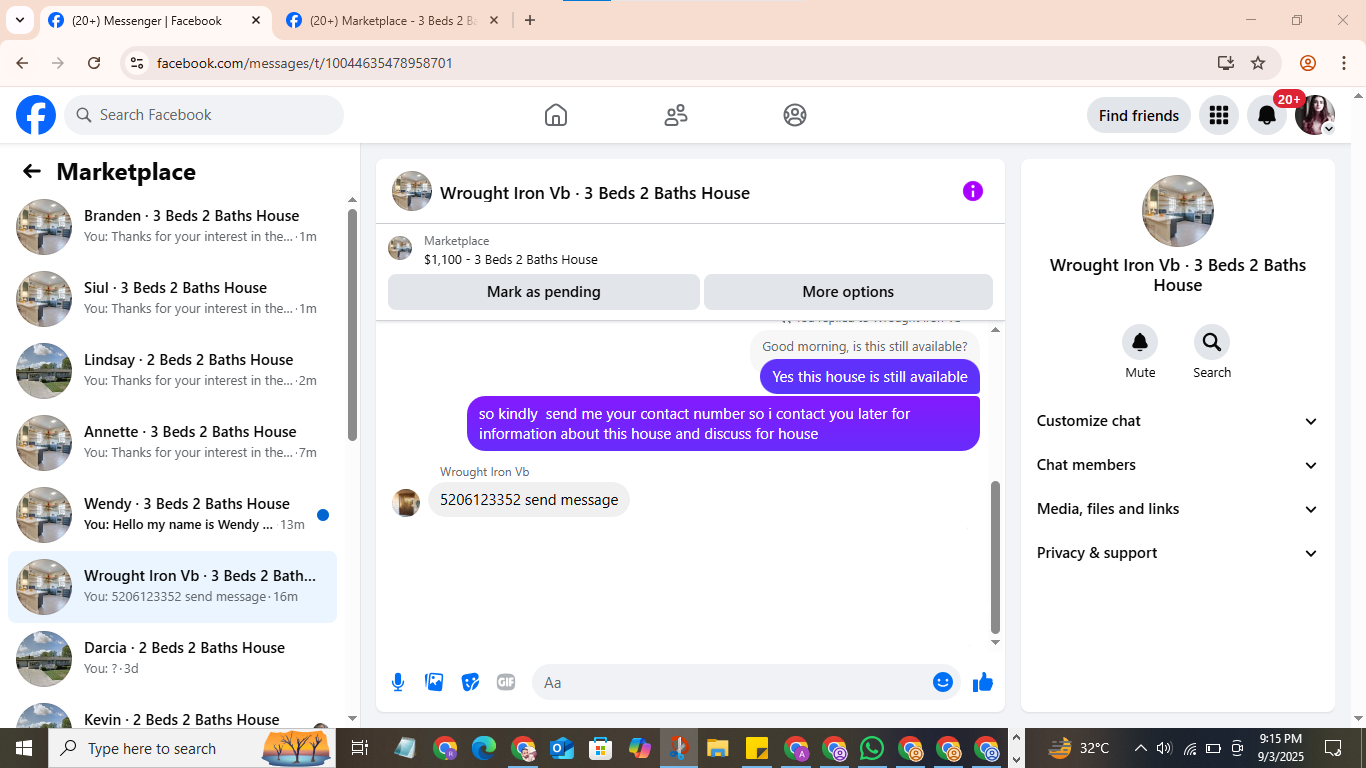This screenshot has width=1366, height=768.
Task: Click the conversation list scrollbar
Action: click(352, 324)
